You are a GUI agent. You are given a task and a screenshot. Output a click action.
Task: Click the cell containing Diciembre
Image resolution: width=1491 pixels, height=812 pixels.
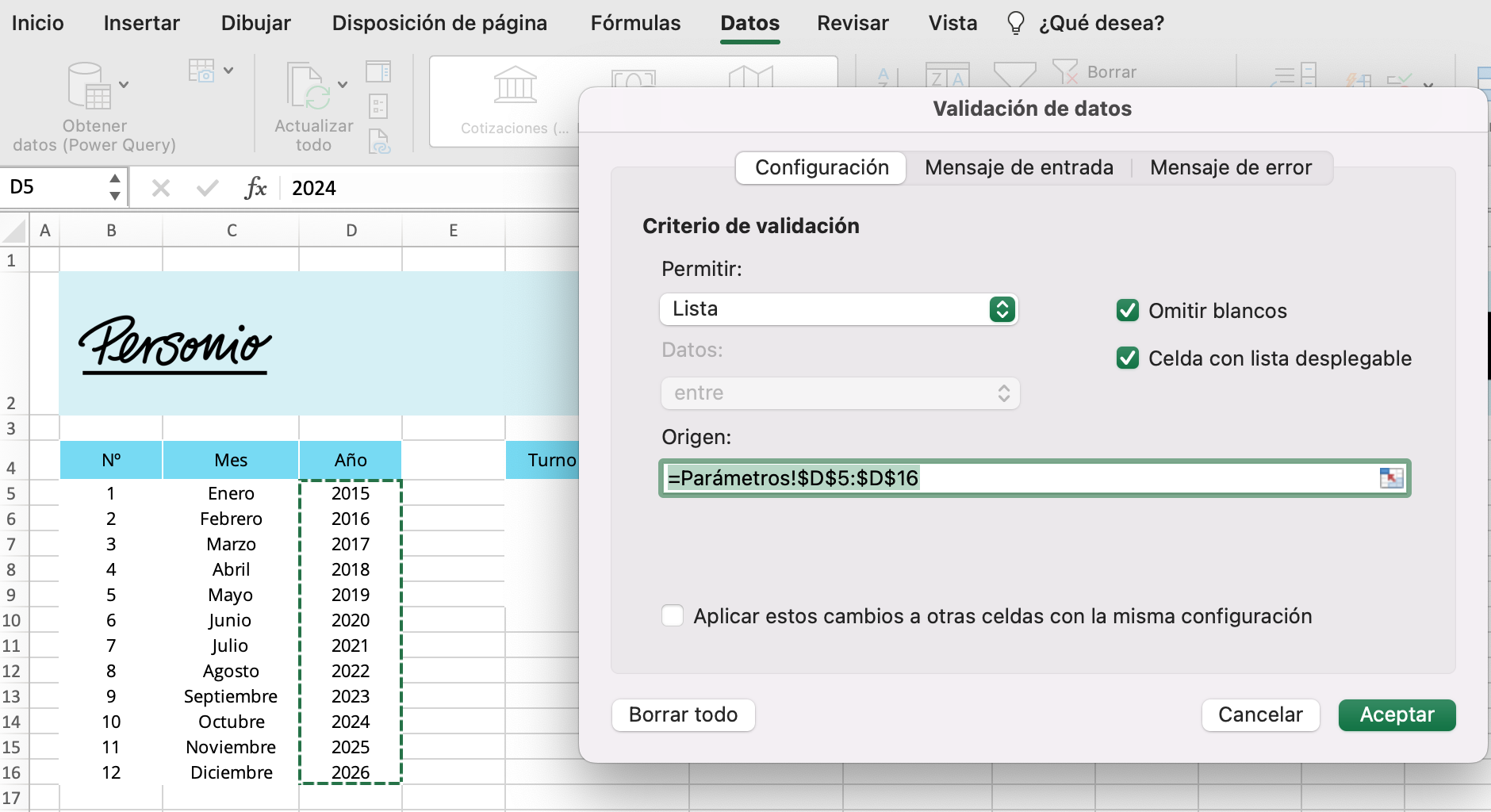click(231, 772)
